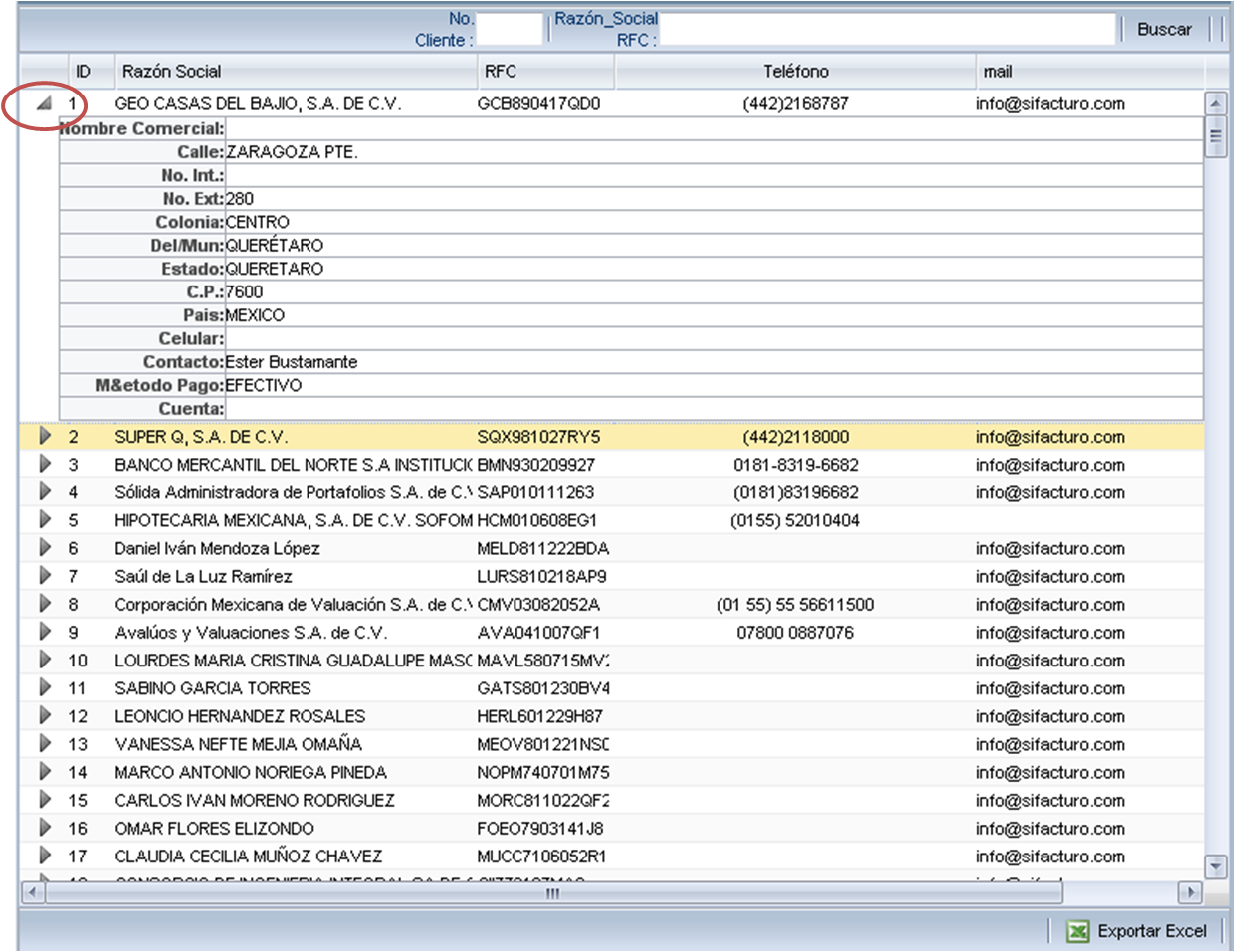1235x952 pixels.
Task: Sort by the Teléfono column header
Action: point(795,71)
